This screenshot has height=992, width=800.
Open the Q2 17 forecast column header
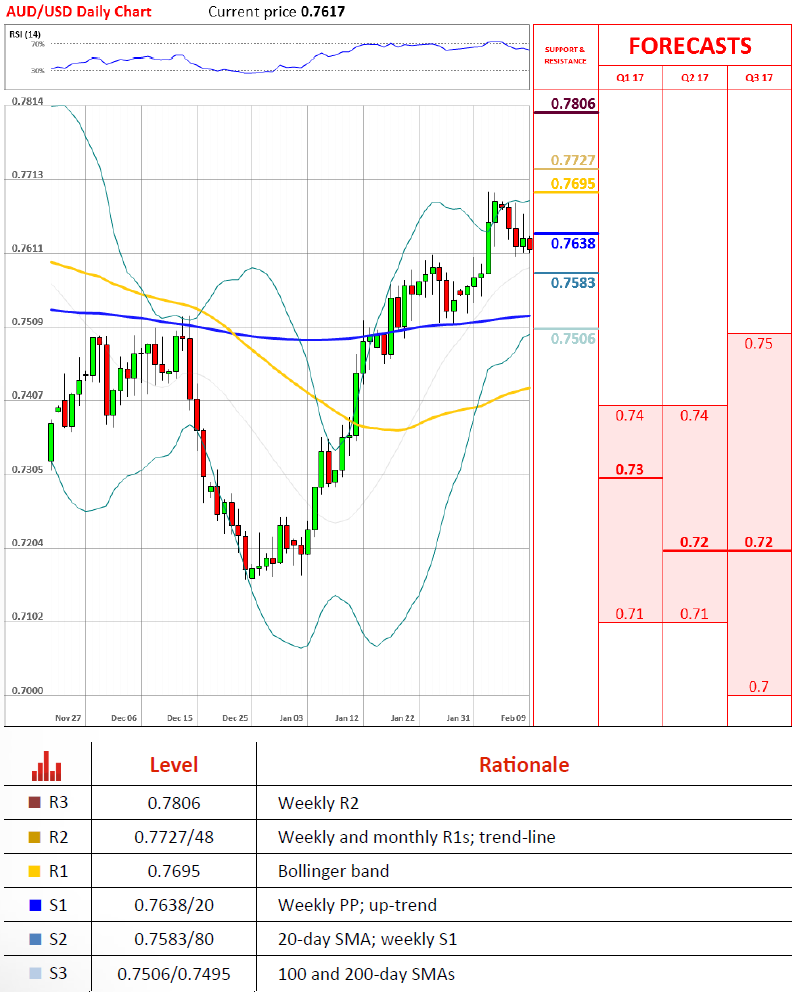coord(695,78)
